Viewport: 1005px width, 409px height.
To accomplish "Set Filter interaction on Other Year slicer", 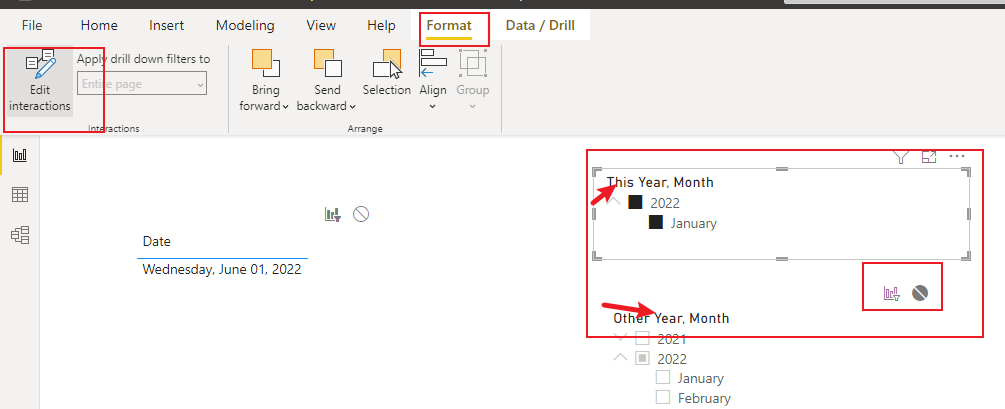I will pyautogui.click(x=892, y=294).
